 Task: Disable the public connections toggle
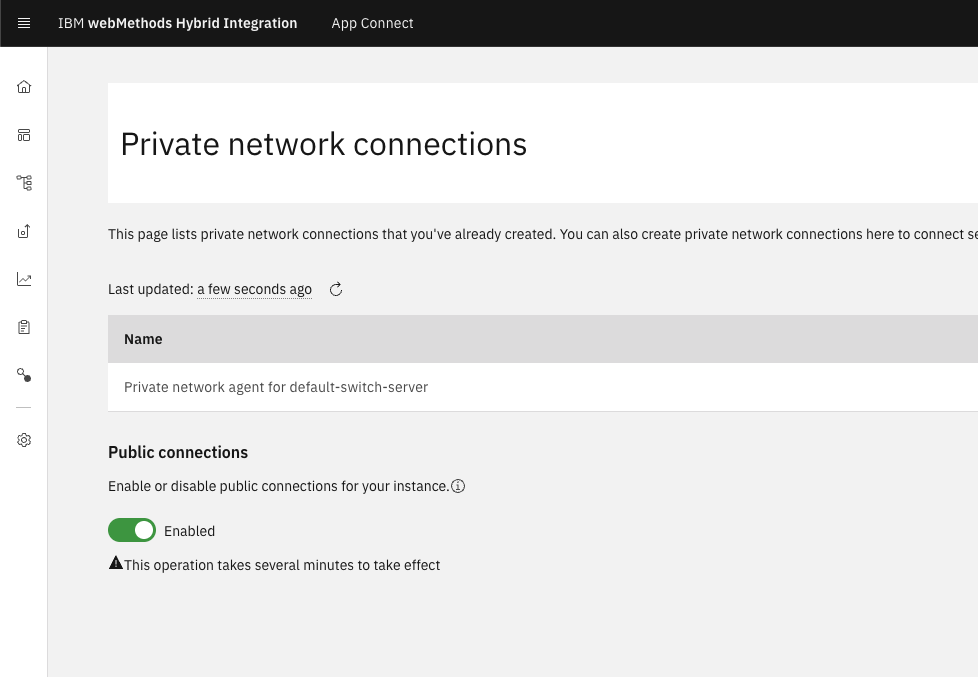coord(132,530)
